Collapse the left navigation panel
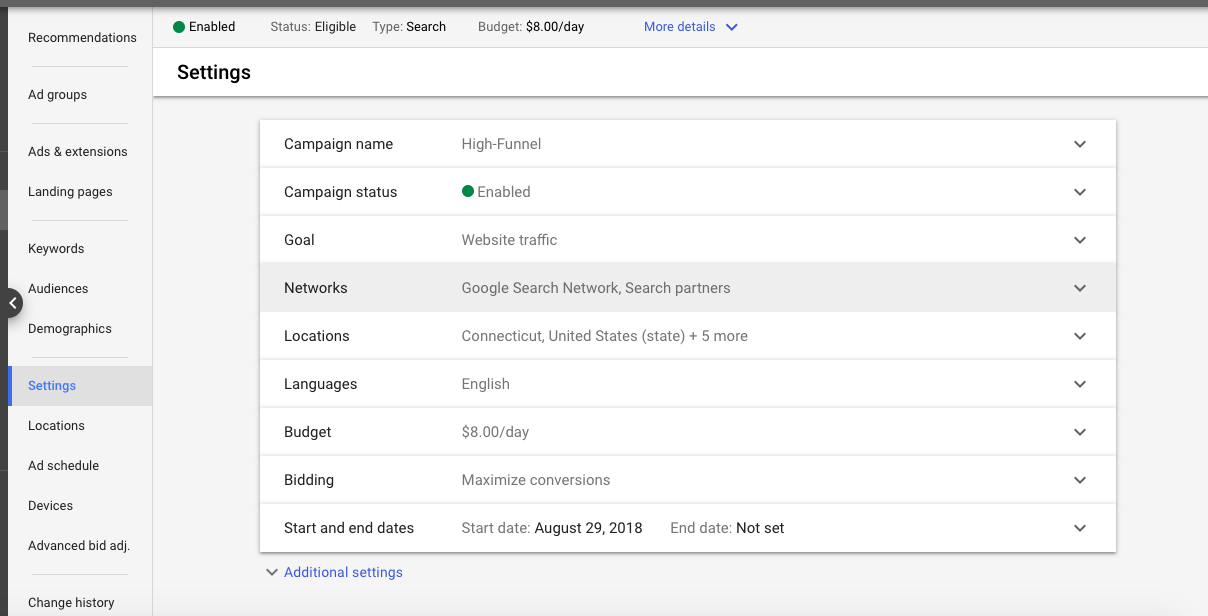 click(x=13, y=302)
